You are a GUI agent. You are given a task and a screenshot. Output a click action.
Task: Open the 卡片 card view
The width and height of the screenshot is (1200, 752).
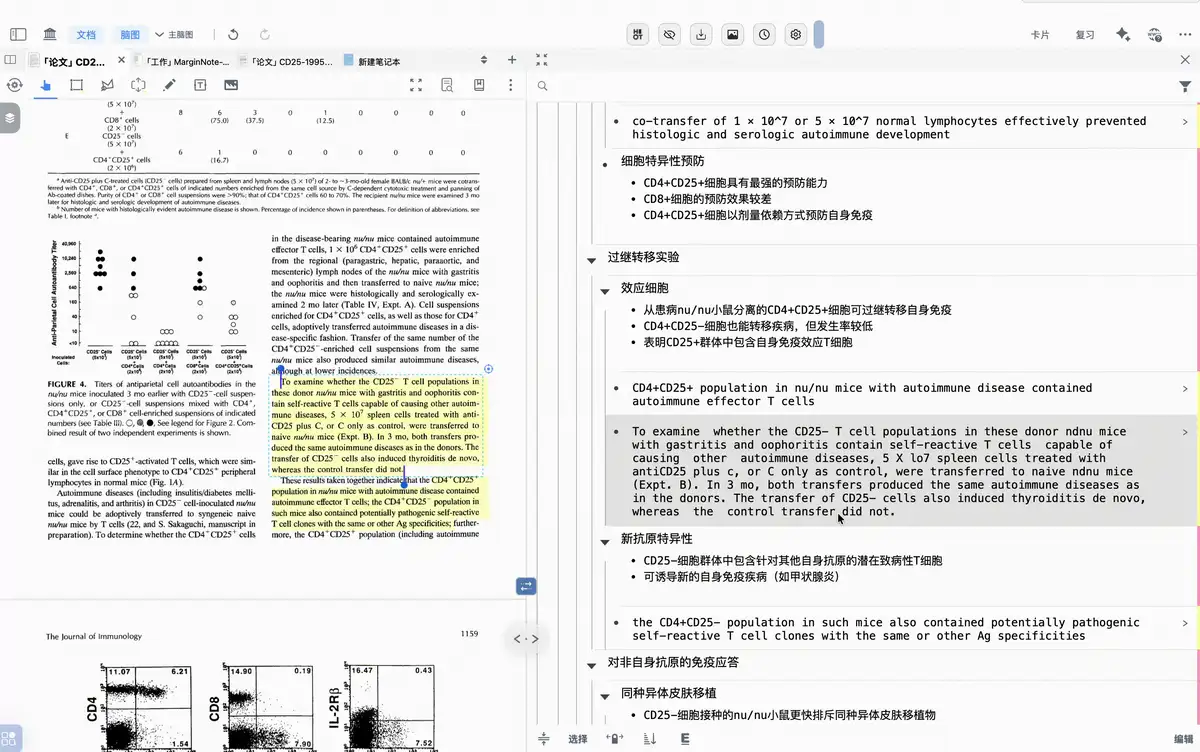point(1040,35)
